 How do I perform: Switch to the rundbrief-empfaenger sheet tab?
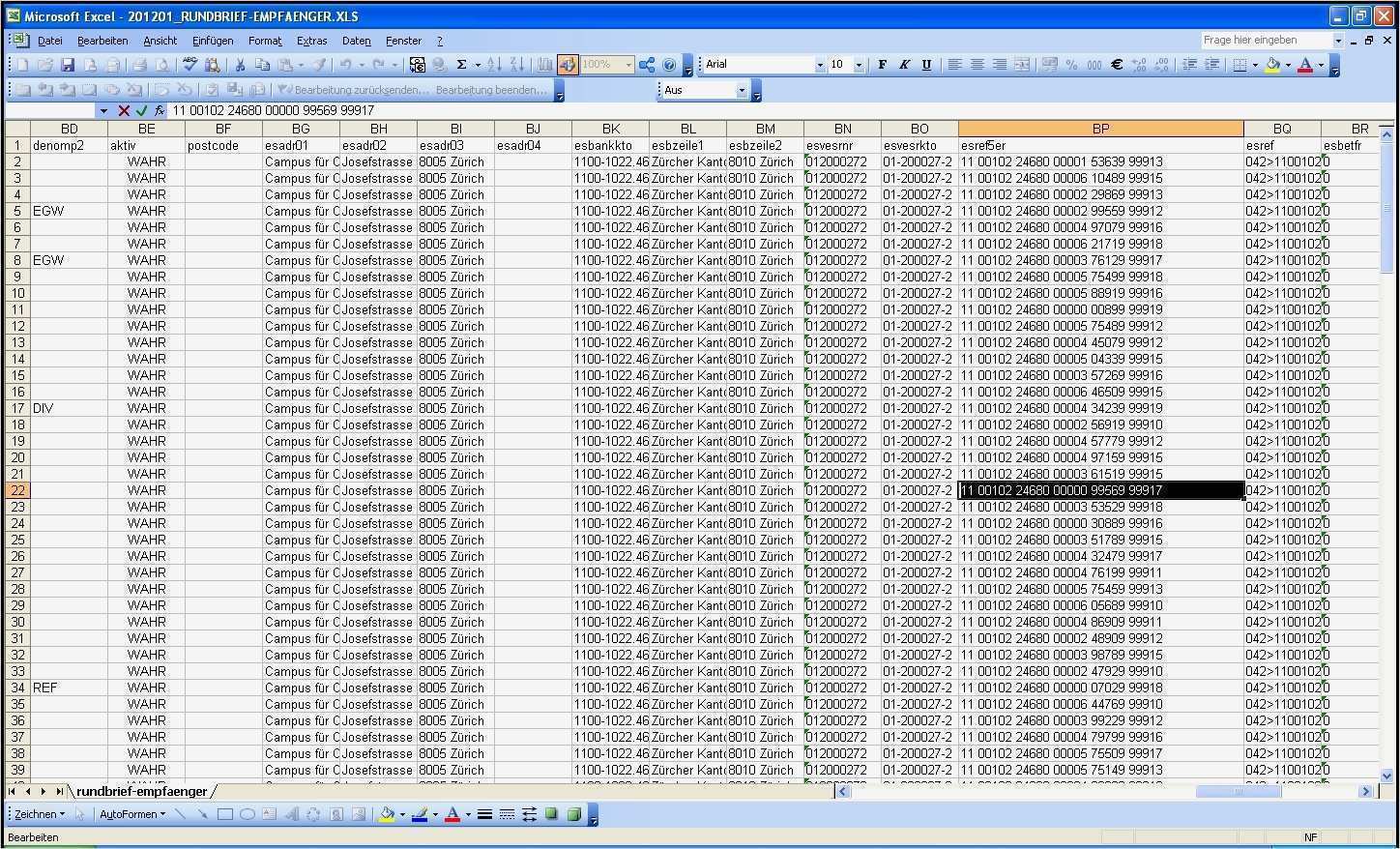click(142, 791)
